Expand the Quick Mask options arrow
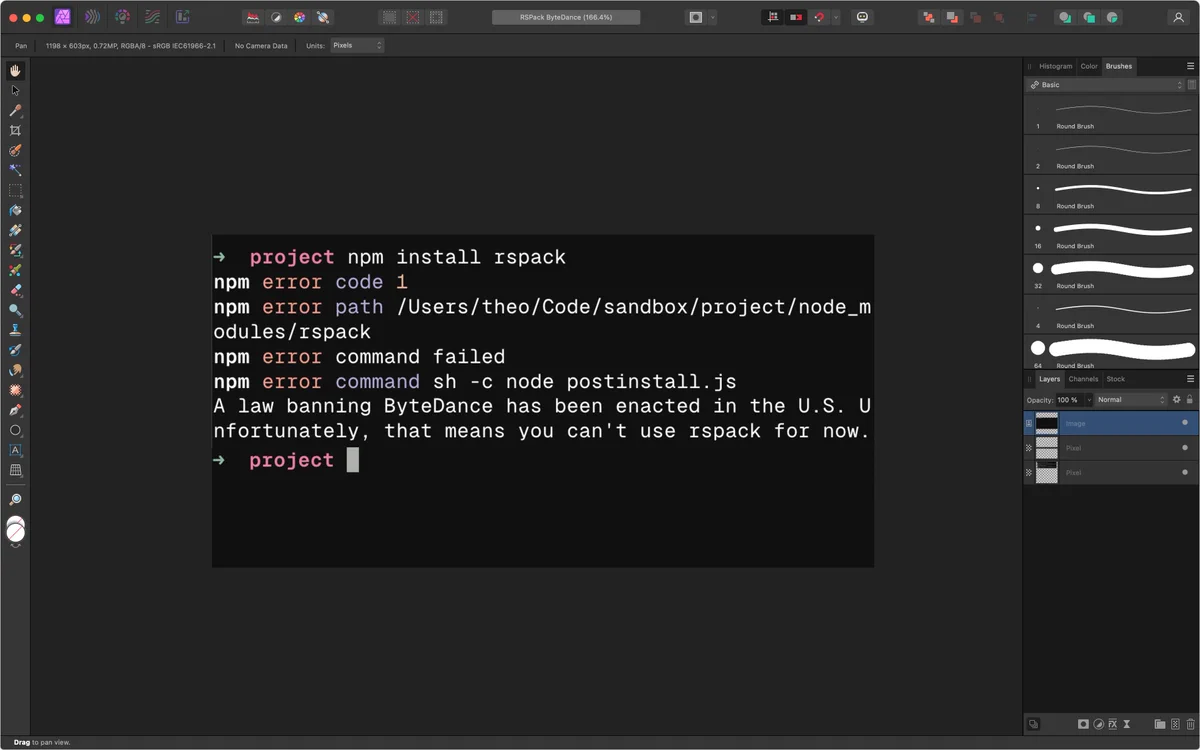Viewport: 1200px width, 750px height. 712,17
